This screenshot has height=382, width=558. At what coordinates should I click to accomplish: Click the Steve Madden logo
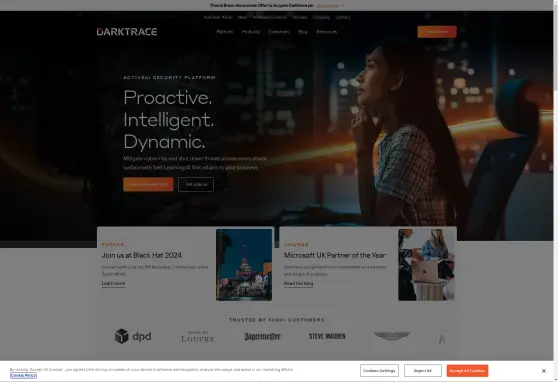[327, 336]
